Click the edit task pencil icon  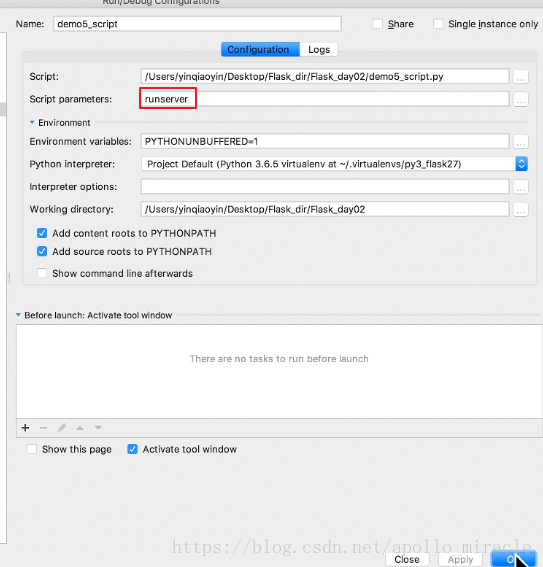click(x=61, y=428)
